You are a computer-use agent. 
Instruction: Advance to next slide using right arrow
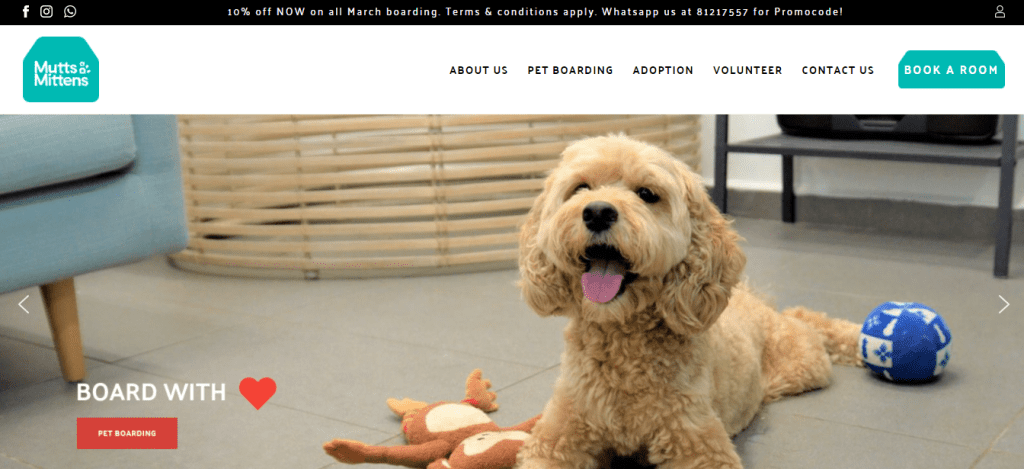pos(1004,304)
